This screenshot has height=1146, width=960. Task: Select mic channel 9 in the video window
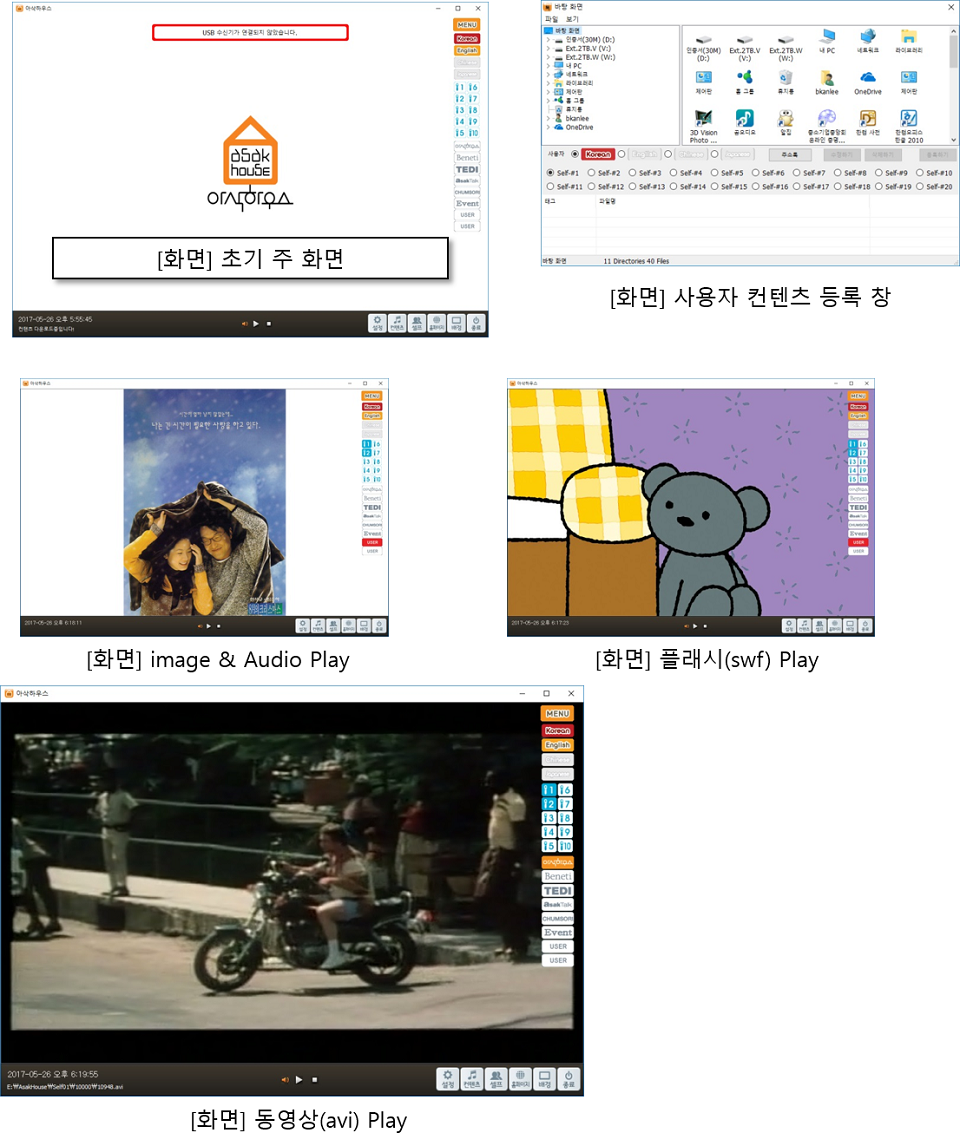point(565,832)
